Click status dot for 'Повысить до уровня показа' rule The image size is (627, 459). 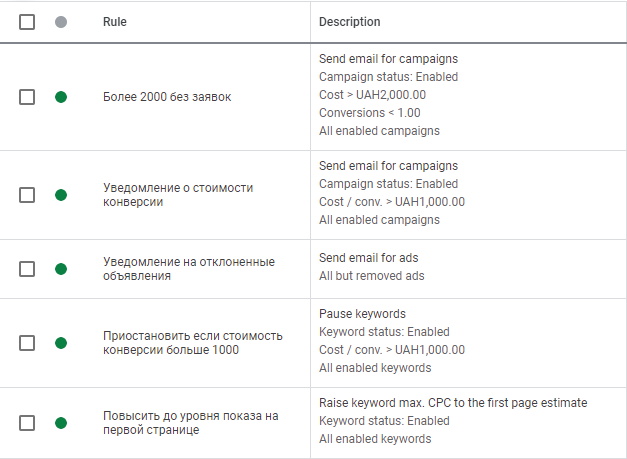61,422
